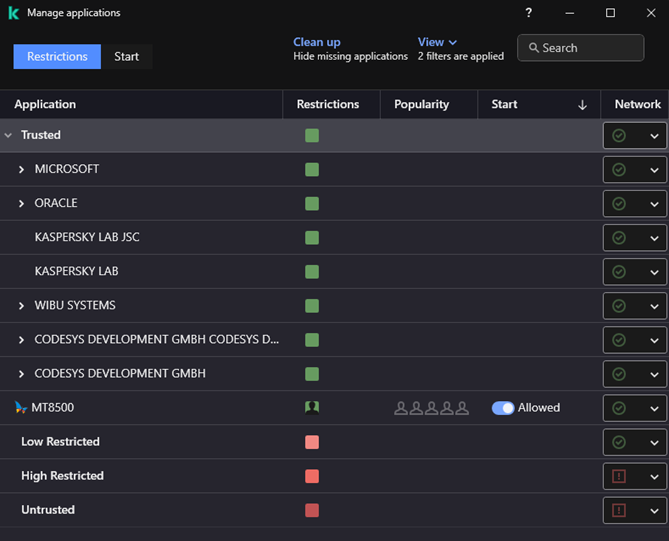Click the 'Hide missing applications' text
The height and width of the screenshot is (541, 669).
coord(350,56)
